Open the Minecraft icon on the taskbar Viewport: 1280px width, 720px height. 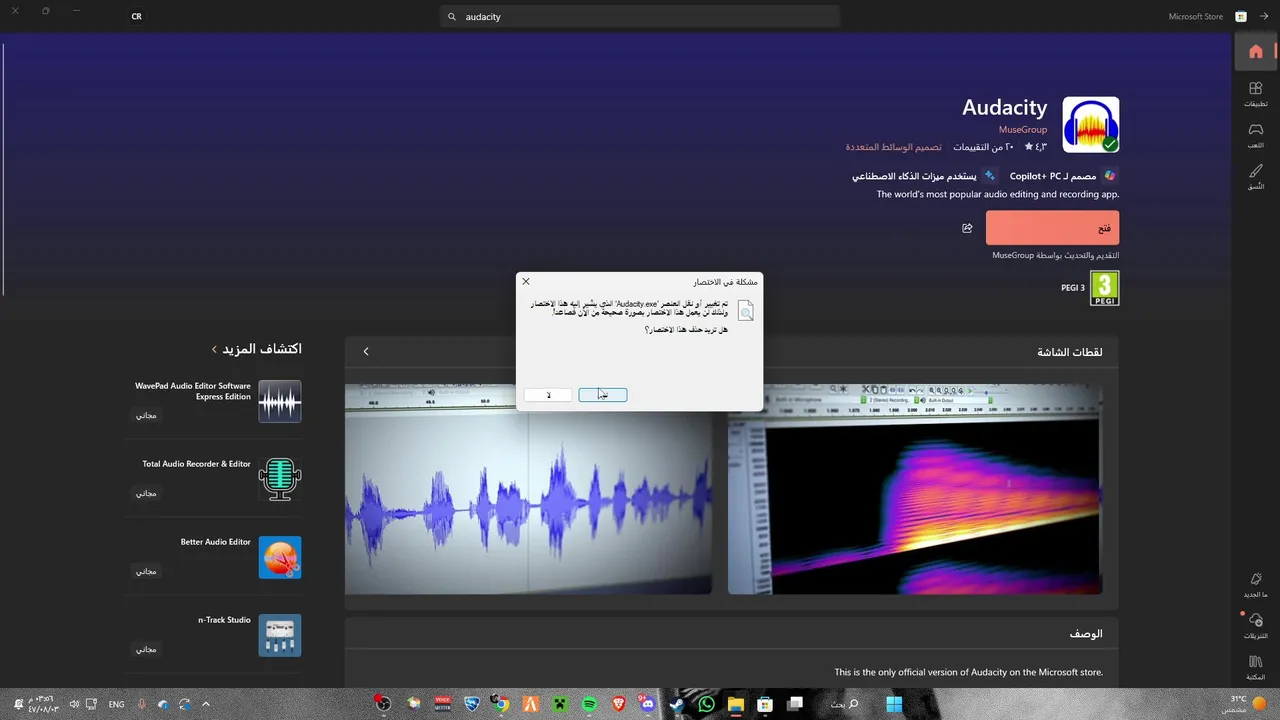point(560,704)
